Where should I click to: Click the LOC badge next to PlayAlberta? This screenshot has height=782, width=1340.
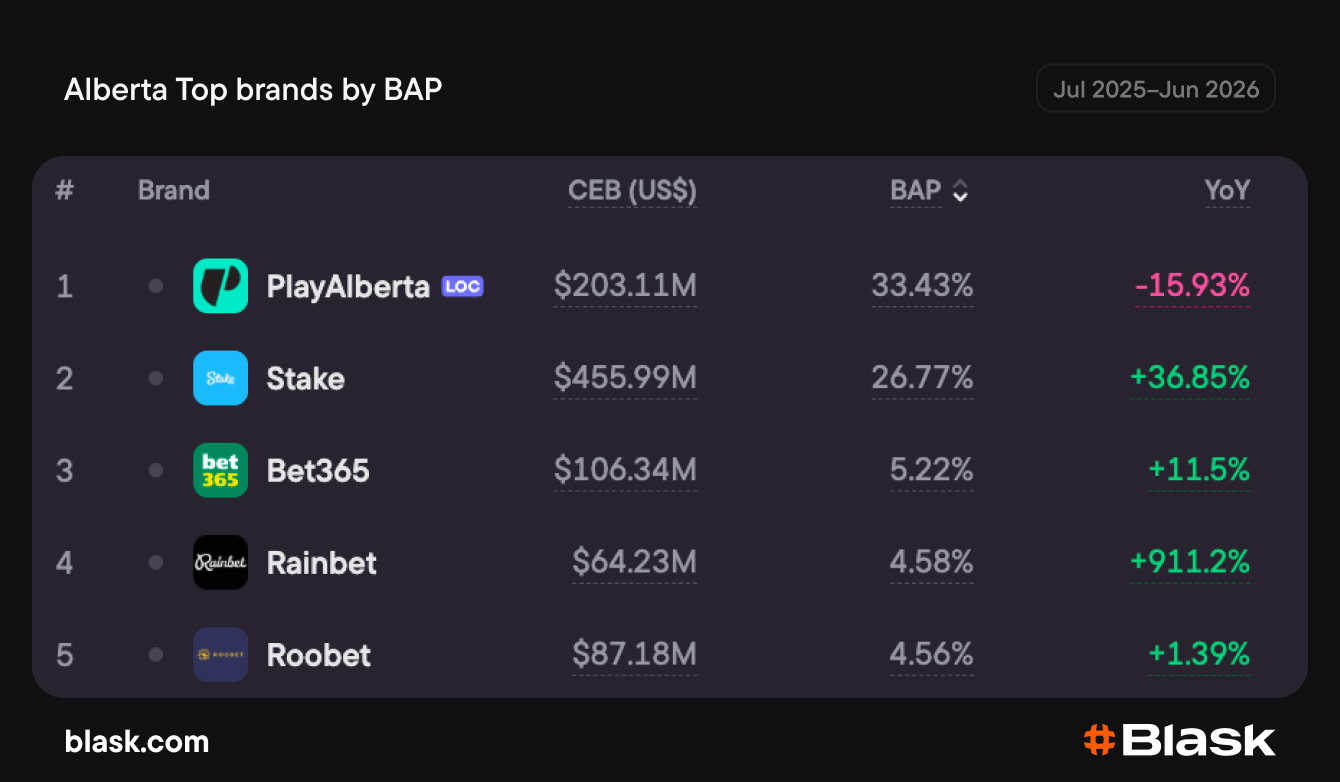click(x=463, y=286)
